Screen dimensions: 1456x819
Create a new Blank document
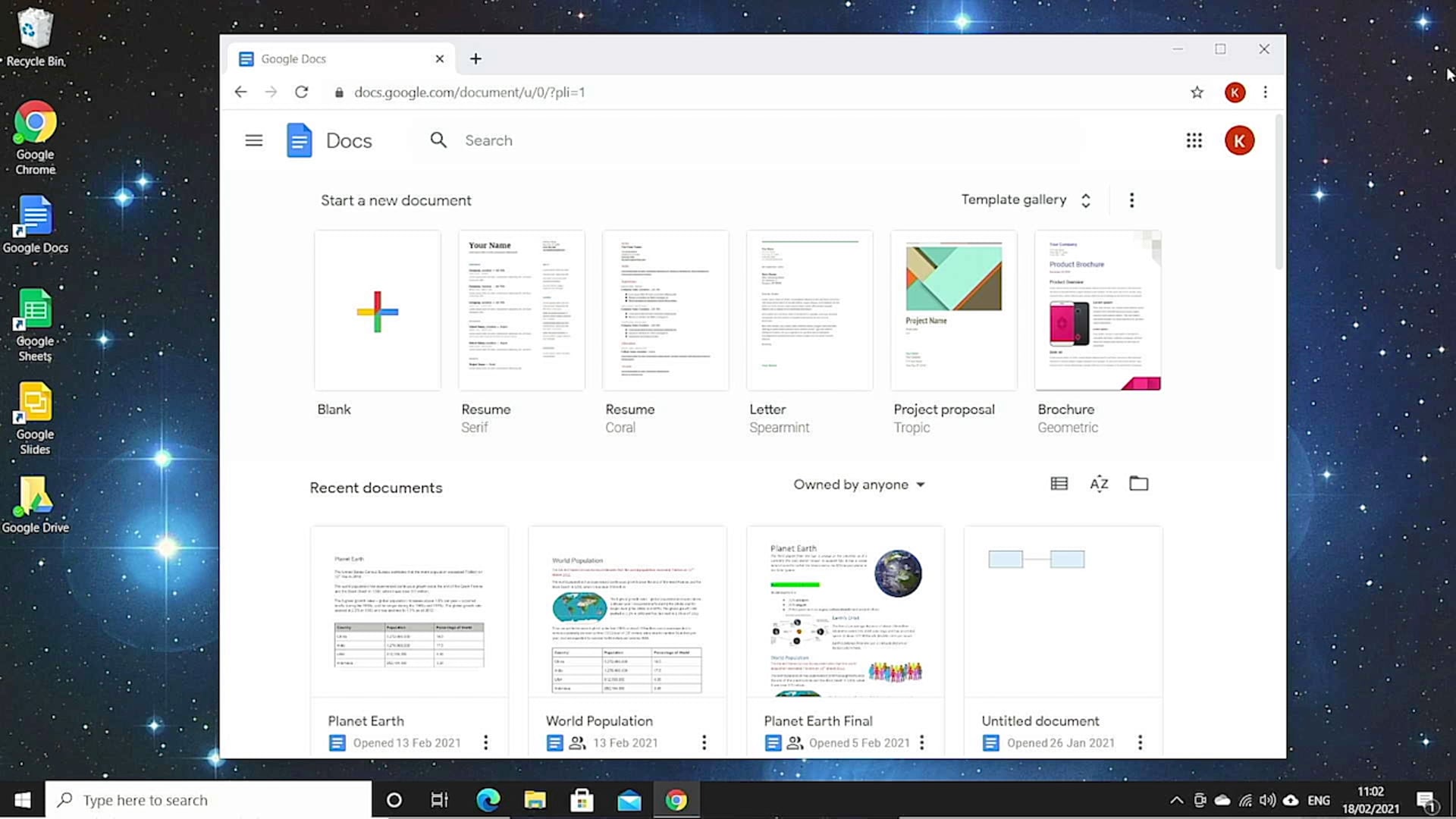(x=377, y=310)
